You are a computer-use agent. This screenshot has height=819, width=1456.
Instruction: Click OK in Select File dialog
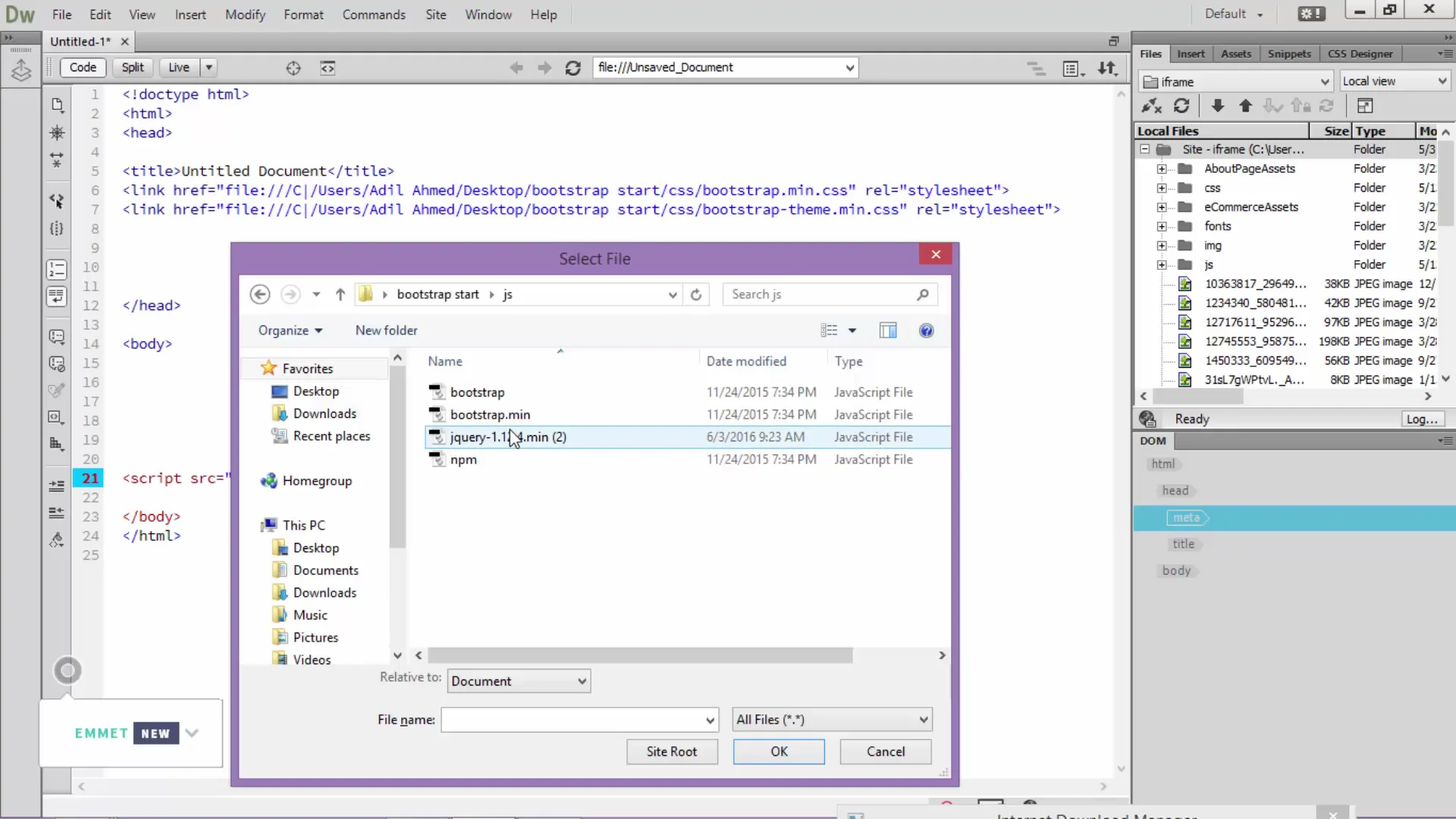pyautogui.click(x=779, y=752)
